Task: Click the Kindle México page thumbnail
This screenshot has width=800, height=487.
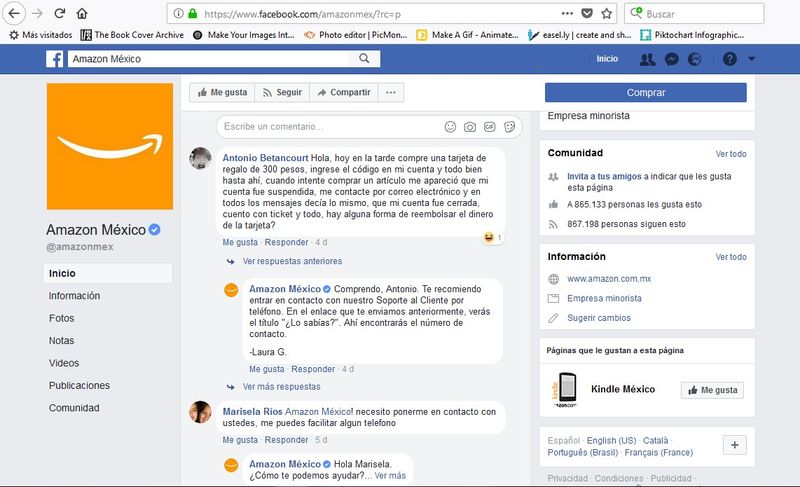Action: tap(564, 390)
